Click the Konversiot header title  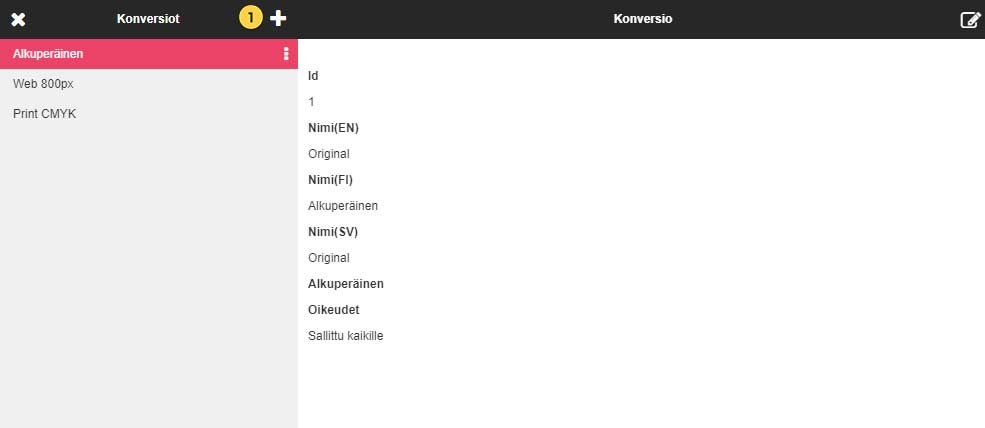(148, 19)
